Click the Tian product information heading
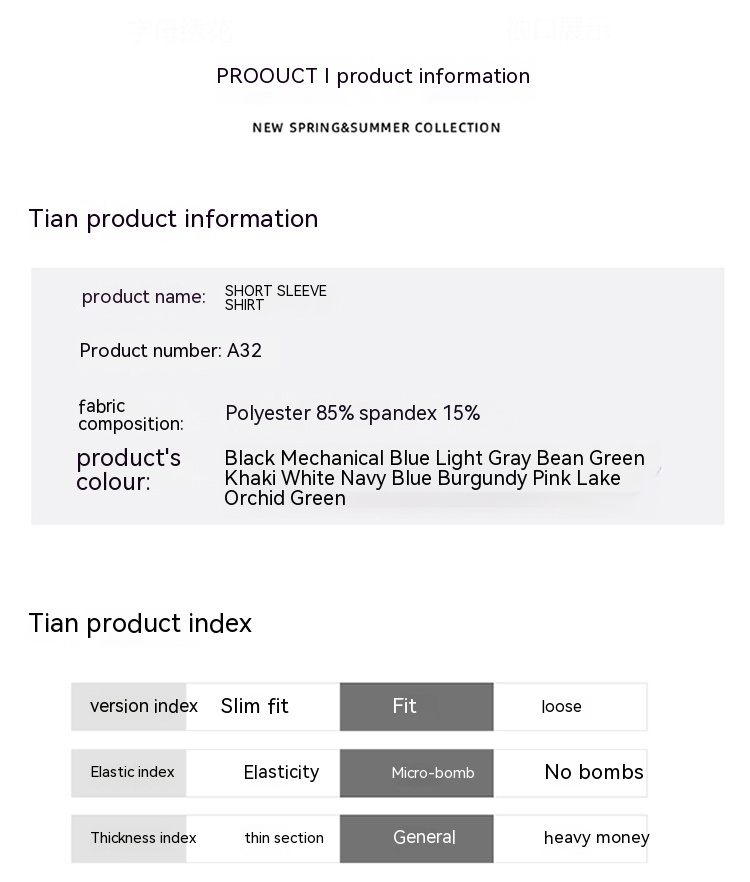The image size is (750, 882). click(173, 219)
